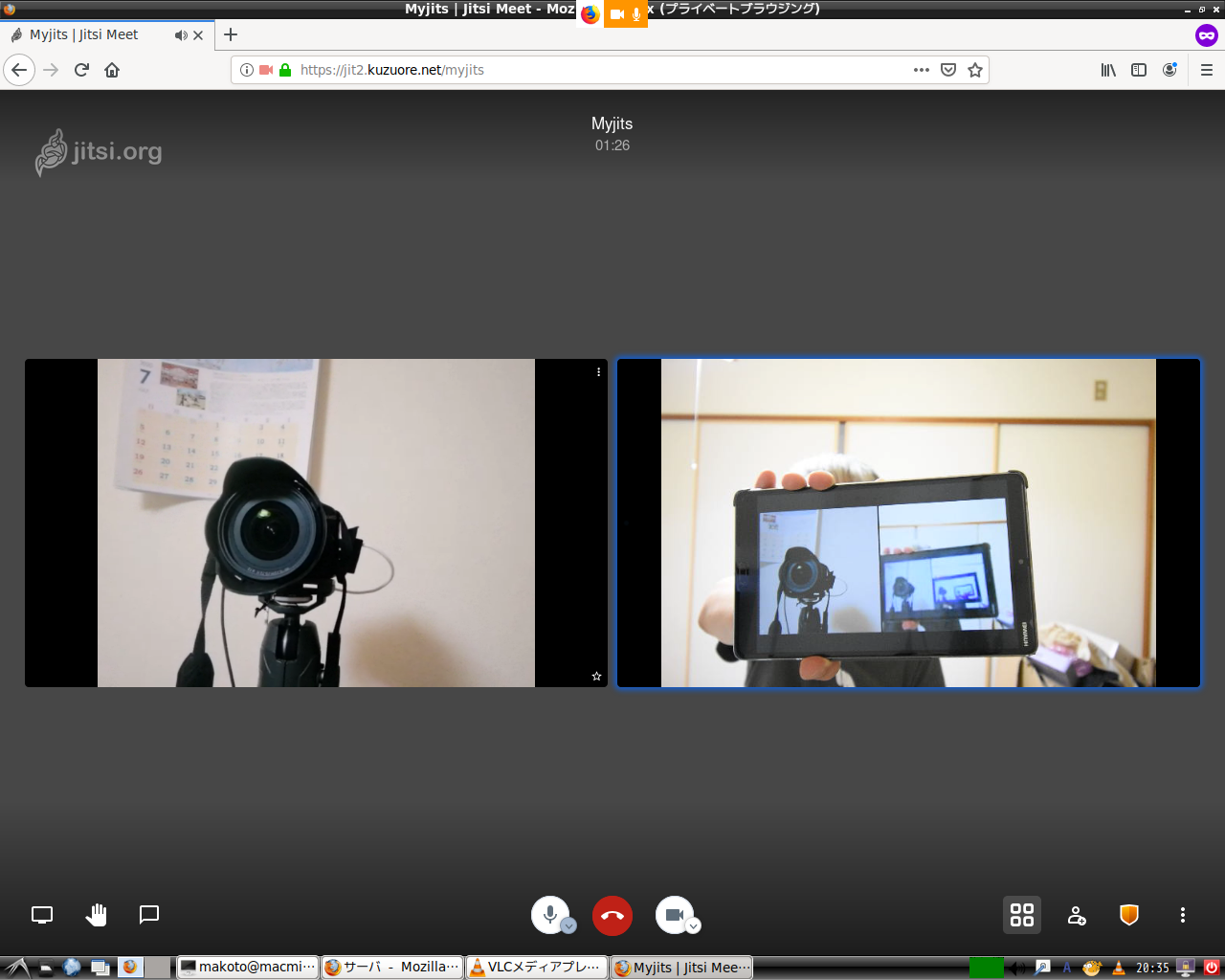This screenshot has width=1225, height=980.
Task: Raise hand in the meeting
Action: [96, 915]
